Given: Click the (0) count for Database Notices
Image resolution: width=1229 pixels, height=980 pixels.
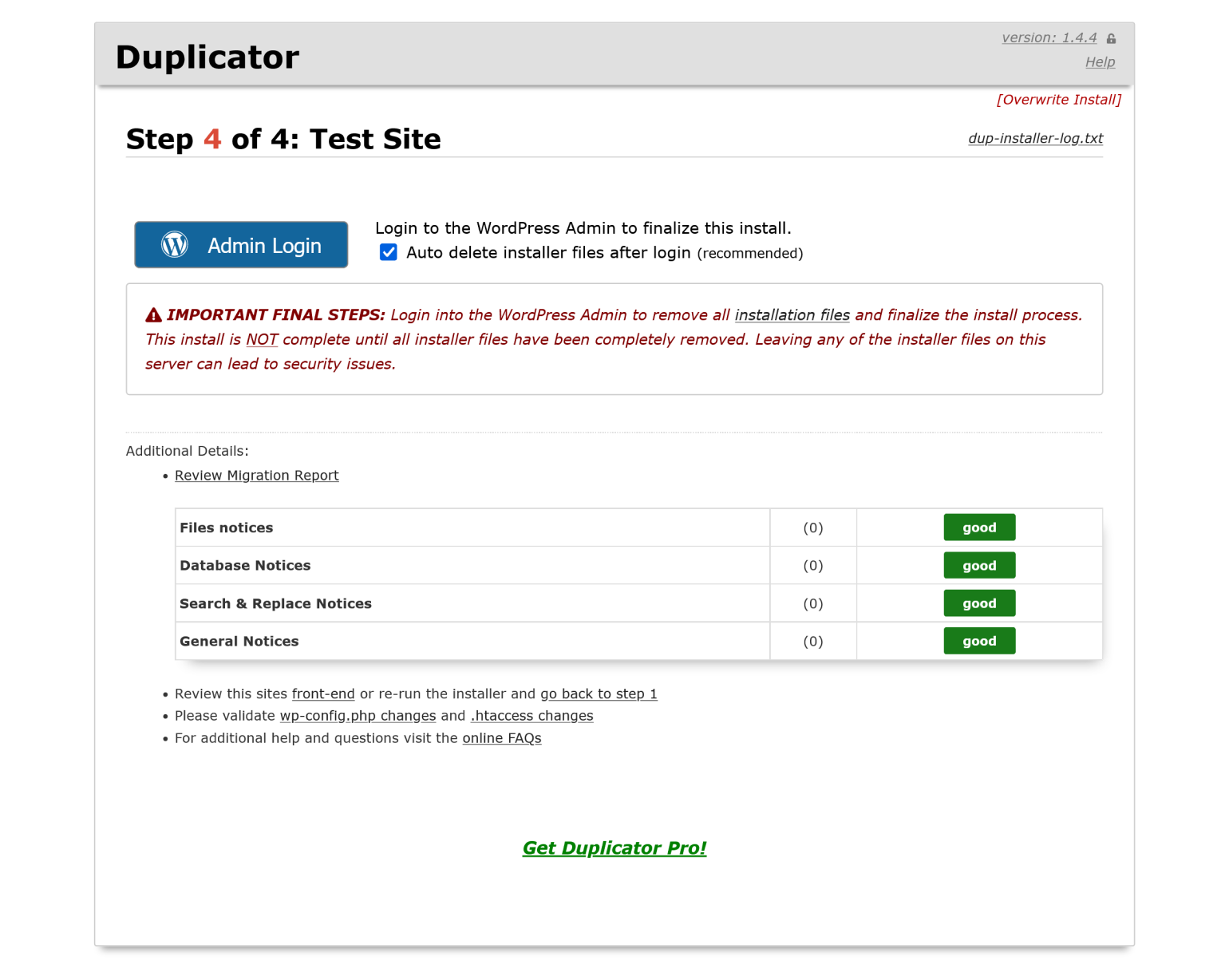Looking at the screenshot, I should 813,566.
